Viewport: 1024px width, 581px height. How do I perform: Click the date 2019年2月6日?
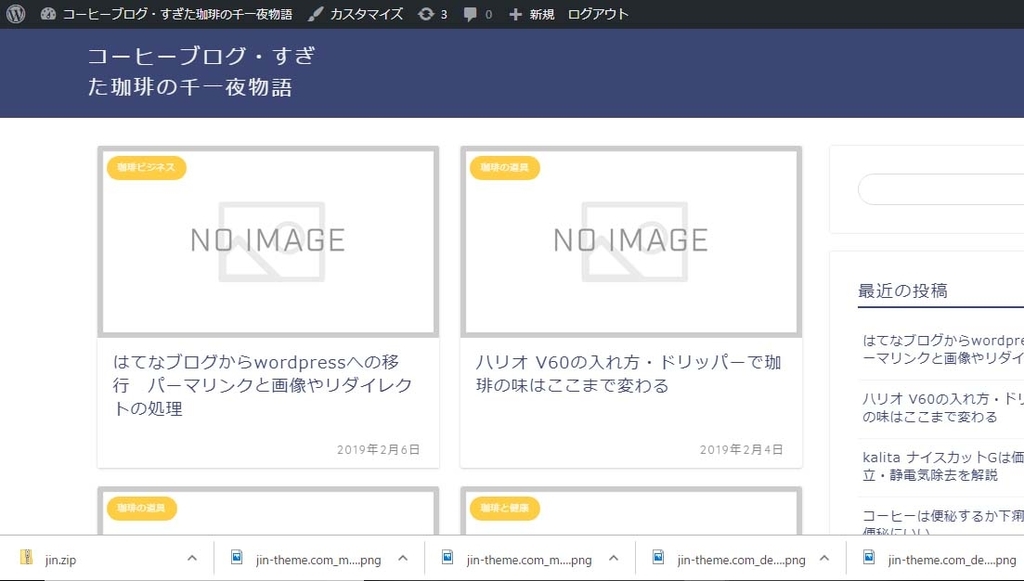tap(378, 449)
